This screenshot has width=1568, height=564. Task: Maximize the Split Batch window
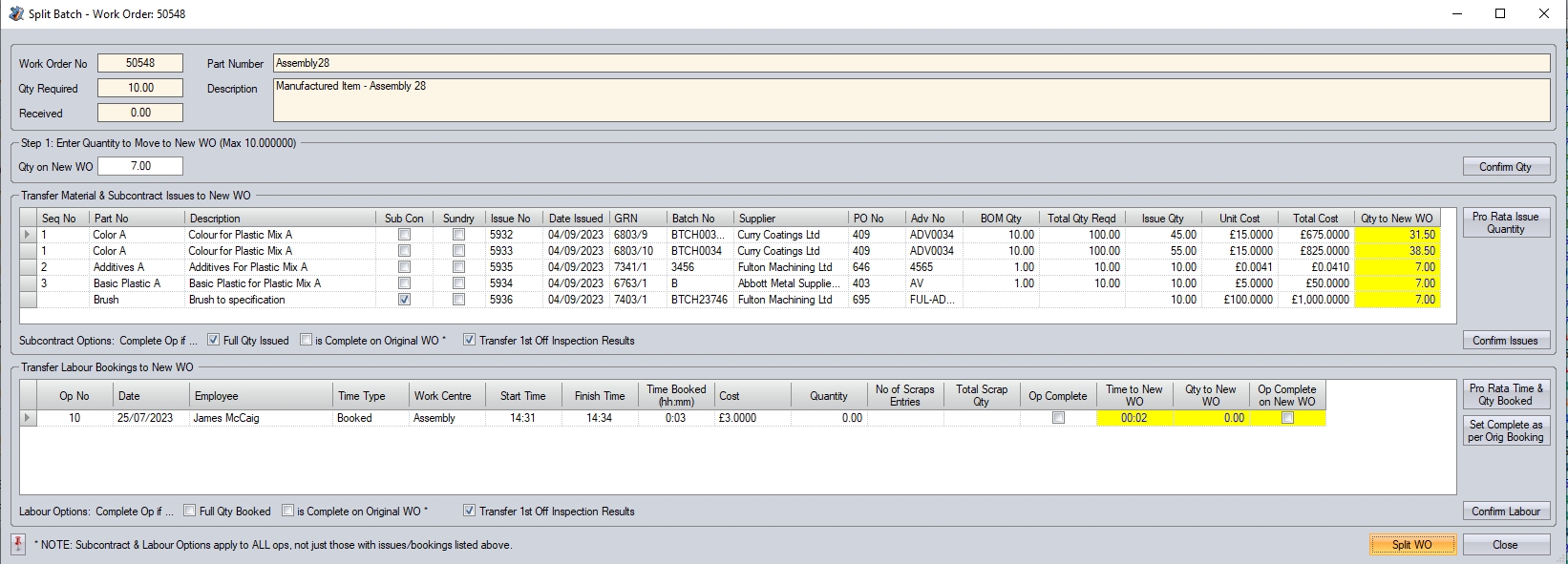[x=1500, y=13]
